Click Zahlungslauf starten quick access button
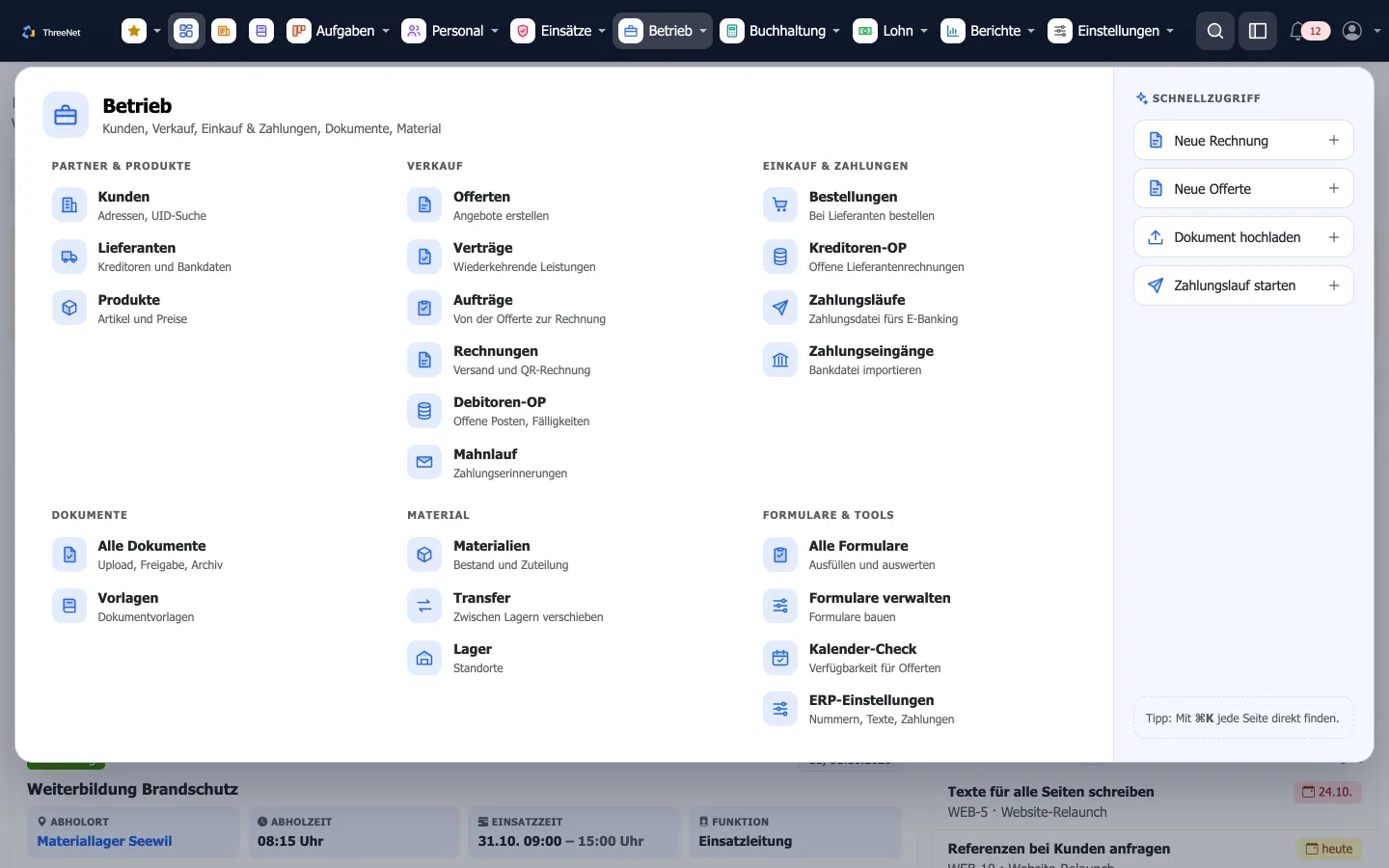The height and width of the screenshot is (868, 1389). tap(1243, 285)
